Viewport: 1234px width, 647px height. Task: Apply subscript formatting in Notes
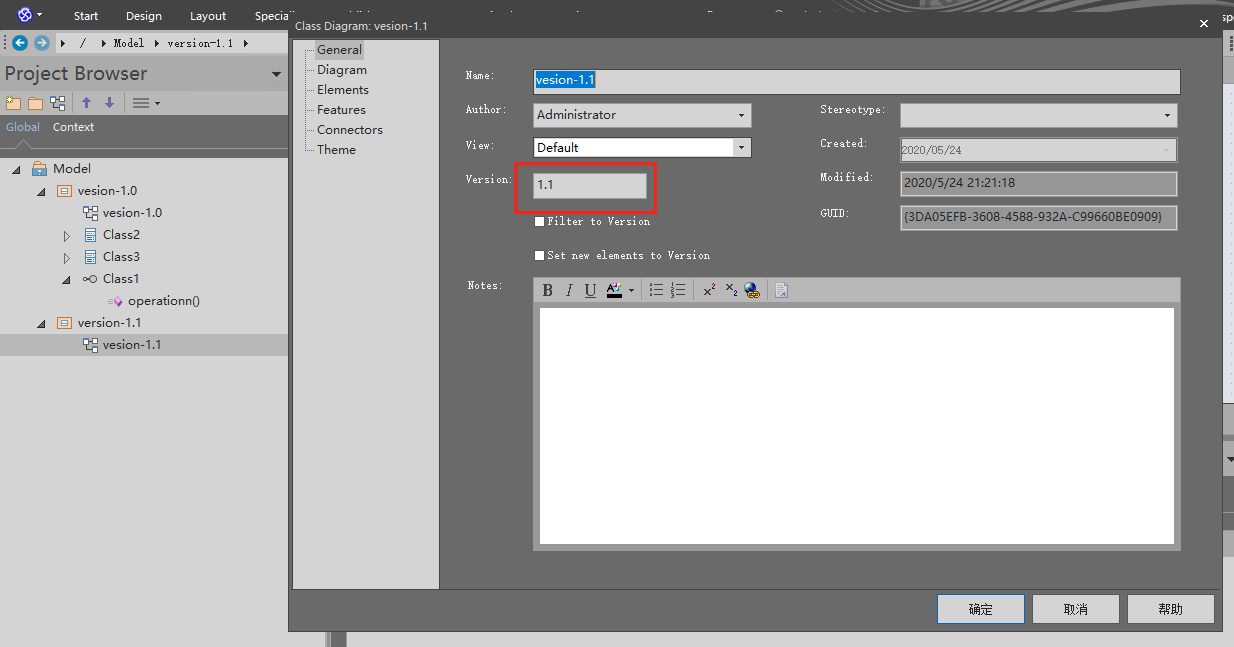pyautogui.click(x=731, y=290)
